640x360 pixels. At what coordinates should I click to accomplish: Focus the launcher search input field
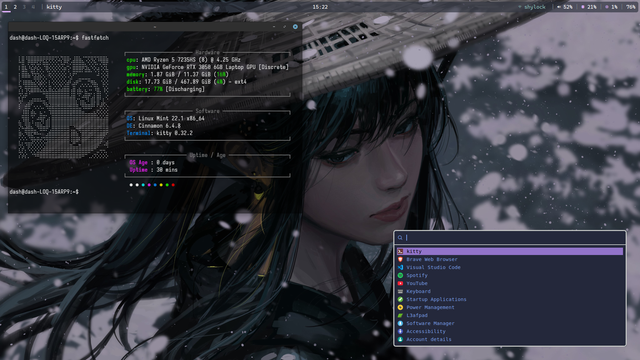click(x=510, y=238)
